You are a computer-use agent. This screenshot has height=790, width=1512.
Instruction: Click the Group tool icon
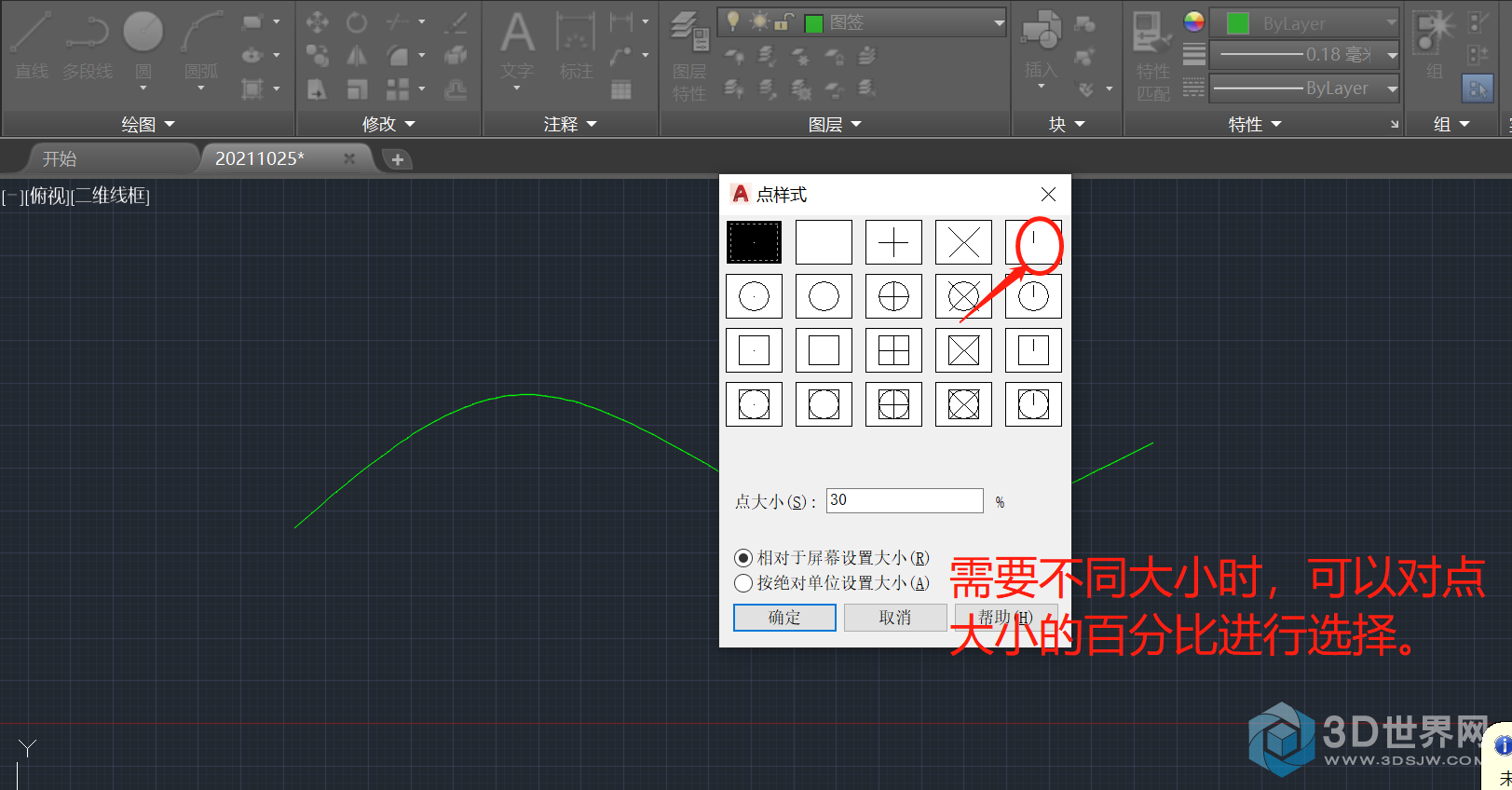point(1435,45)
